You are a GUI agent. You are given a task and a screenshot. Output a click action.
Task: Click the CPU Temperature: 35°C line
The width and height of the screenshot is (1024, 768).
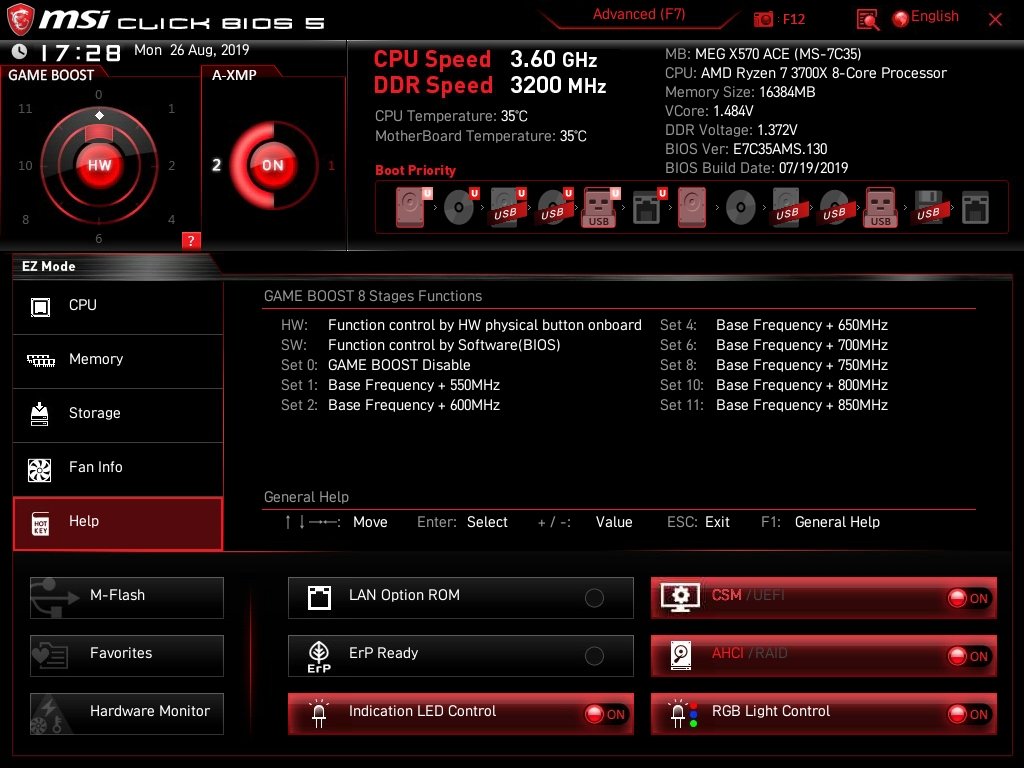[451, 116]
